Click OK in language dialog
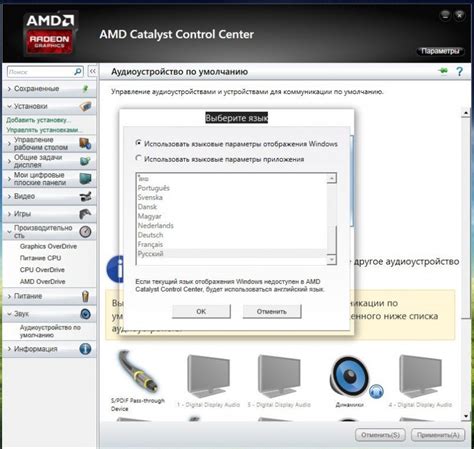The image size is (474, 449). point(201,311)
